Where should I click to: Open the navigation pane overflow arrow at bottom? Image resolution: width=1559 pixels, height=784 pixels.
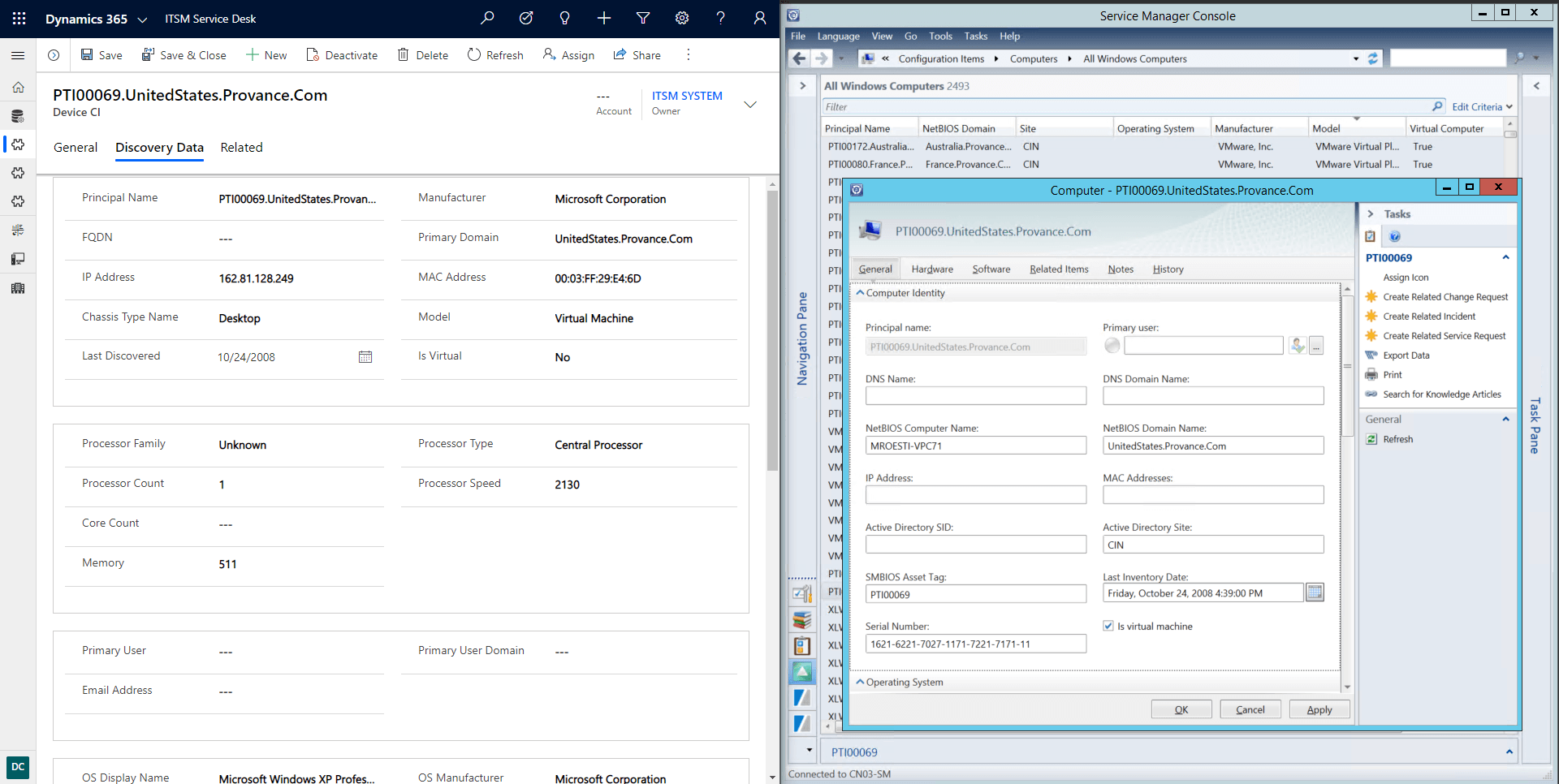pyautogui.click(x=809, y=750)
